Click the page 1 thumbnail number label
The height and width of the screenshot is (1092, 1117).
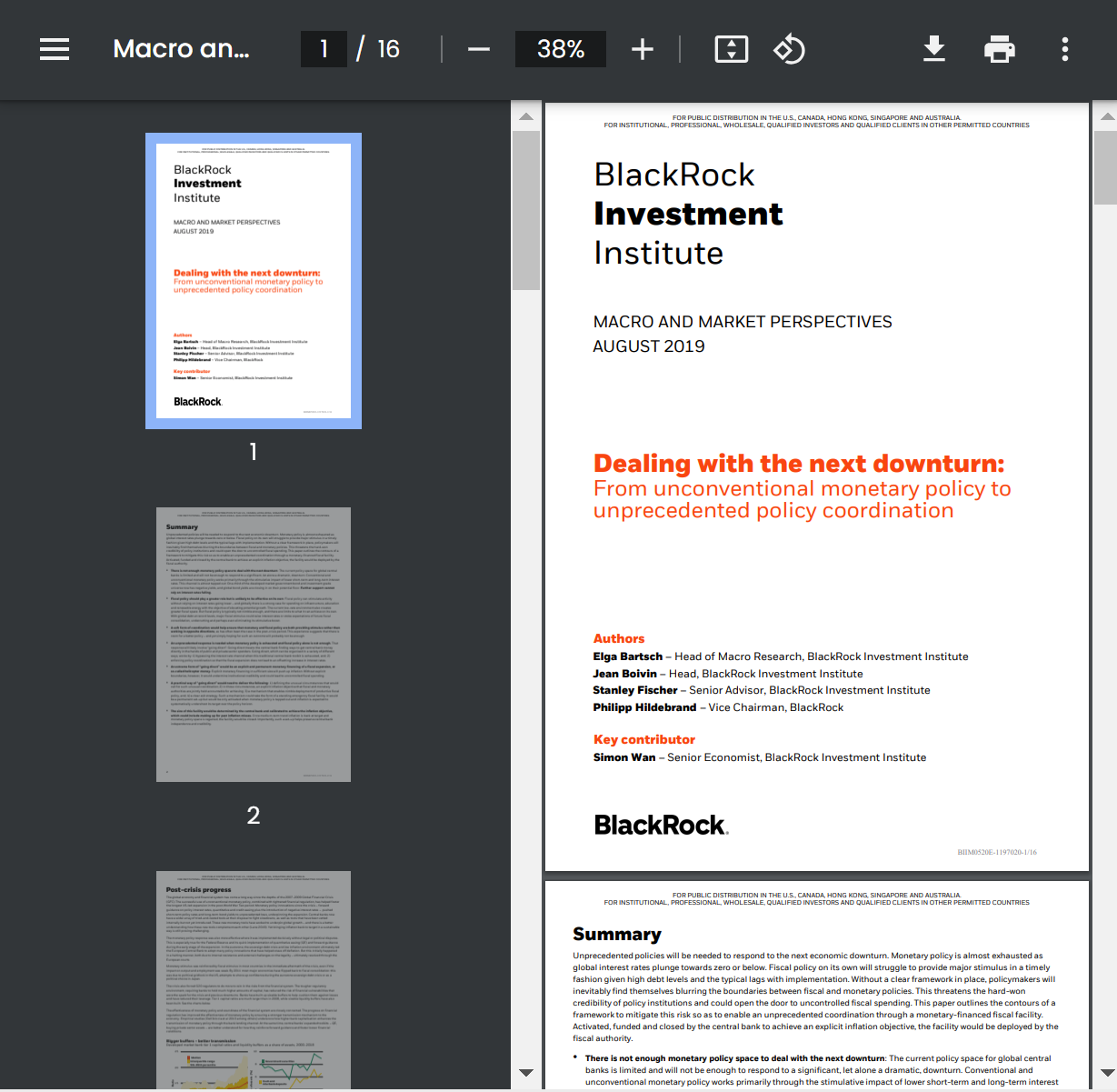point(254,452)
